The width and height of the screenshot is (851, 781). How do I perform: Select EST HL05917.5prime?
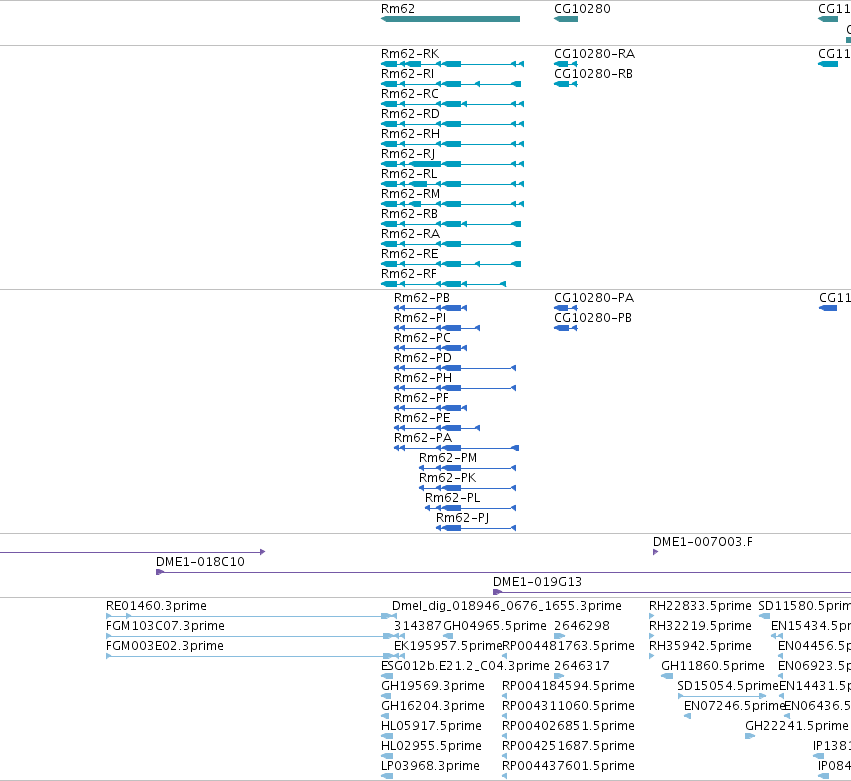(387, 736)
